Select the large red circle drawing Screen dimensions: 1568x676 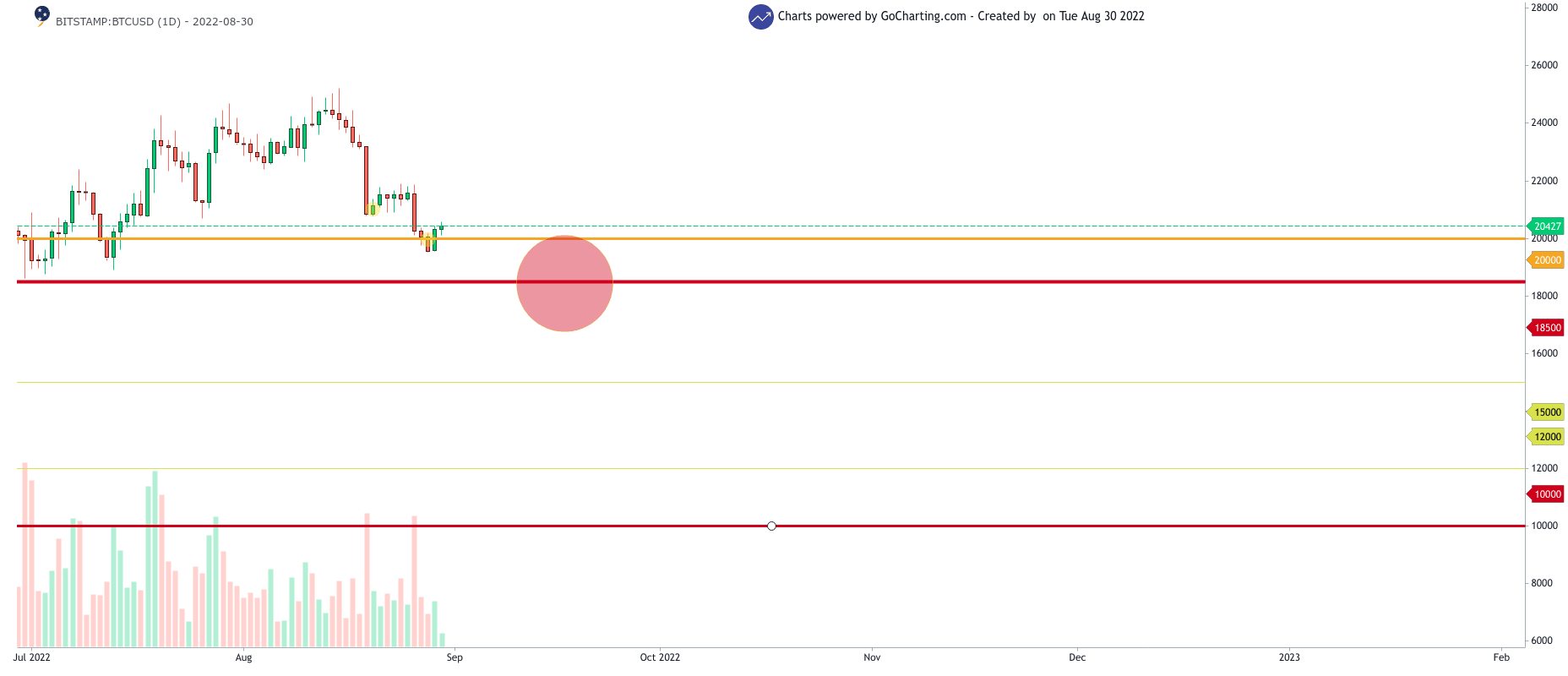(x=564, y=283)
